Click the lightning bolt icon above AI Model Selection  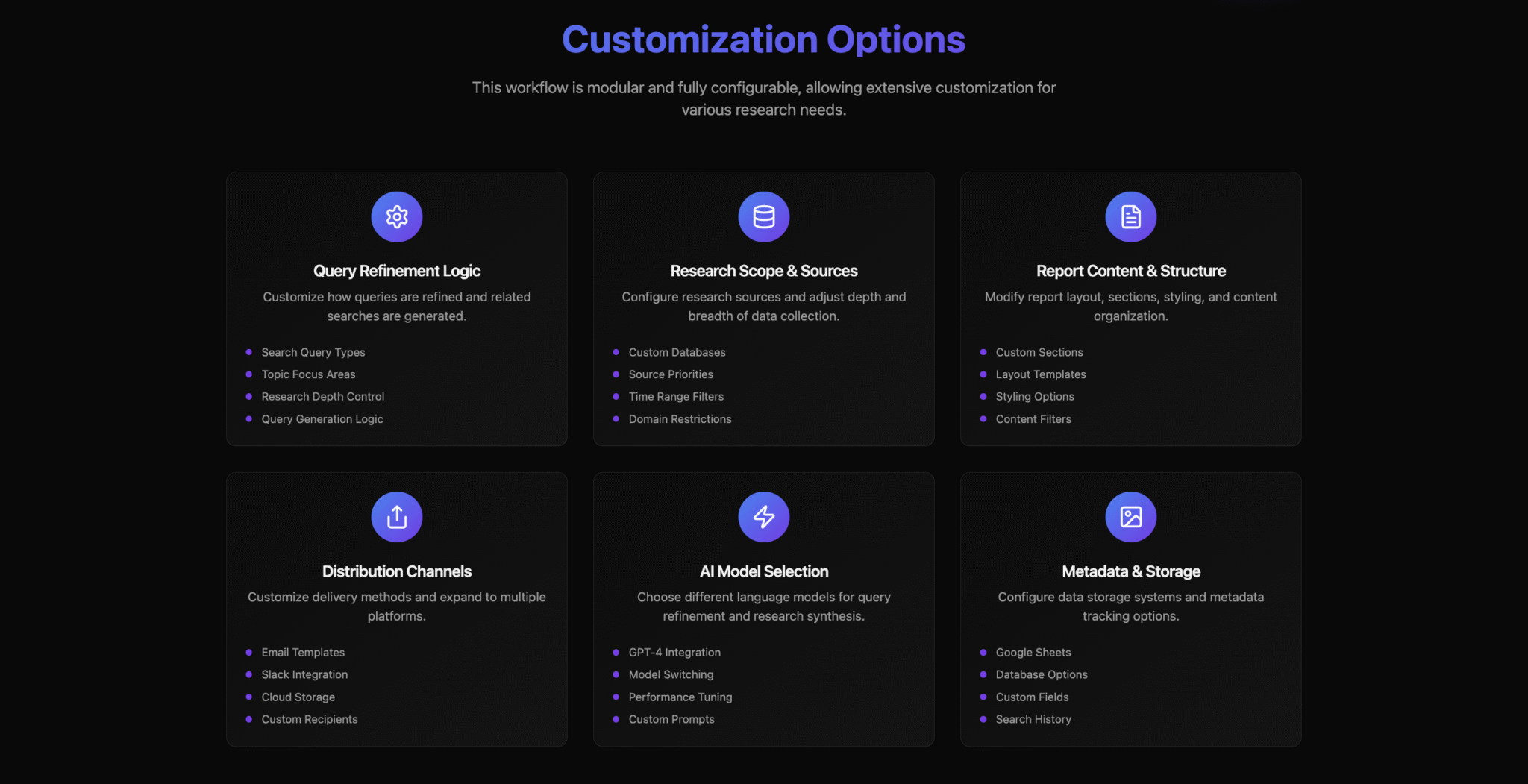[764, 517]
